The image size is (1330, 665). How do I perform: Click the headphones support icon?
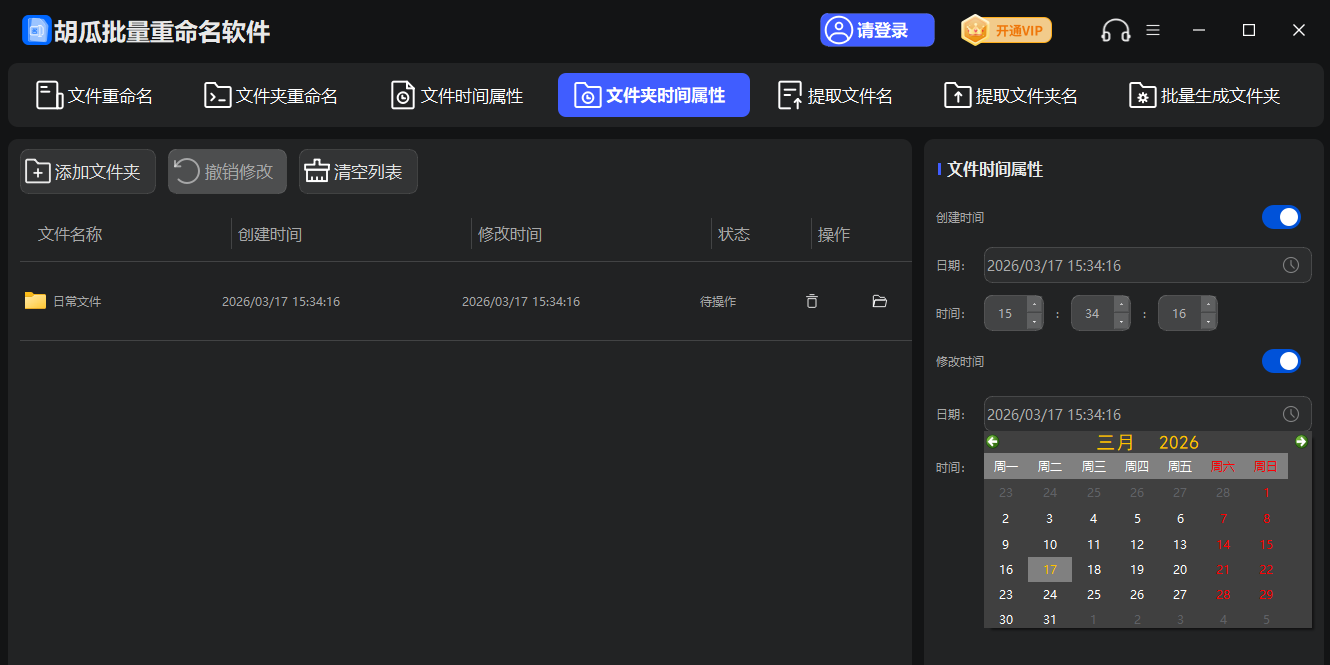[x=1114, y=30]
